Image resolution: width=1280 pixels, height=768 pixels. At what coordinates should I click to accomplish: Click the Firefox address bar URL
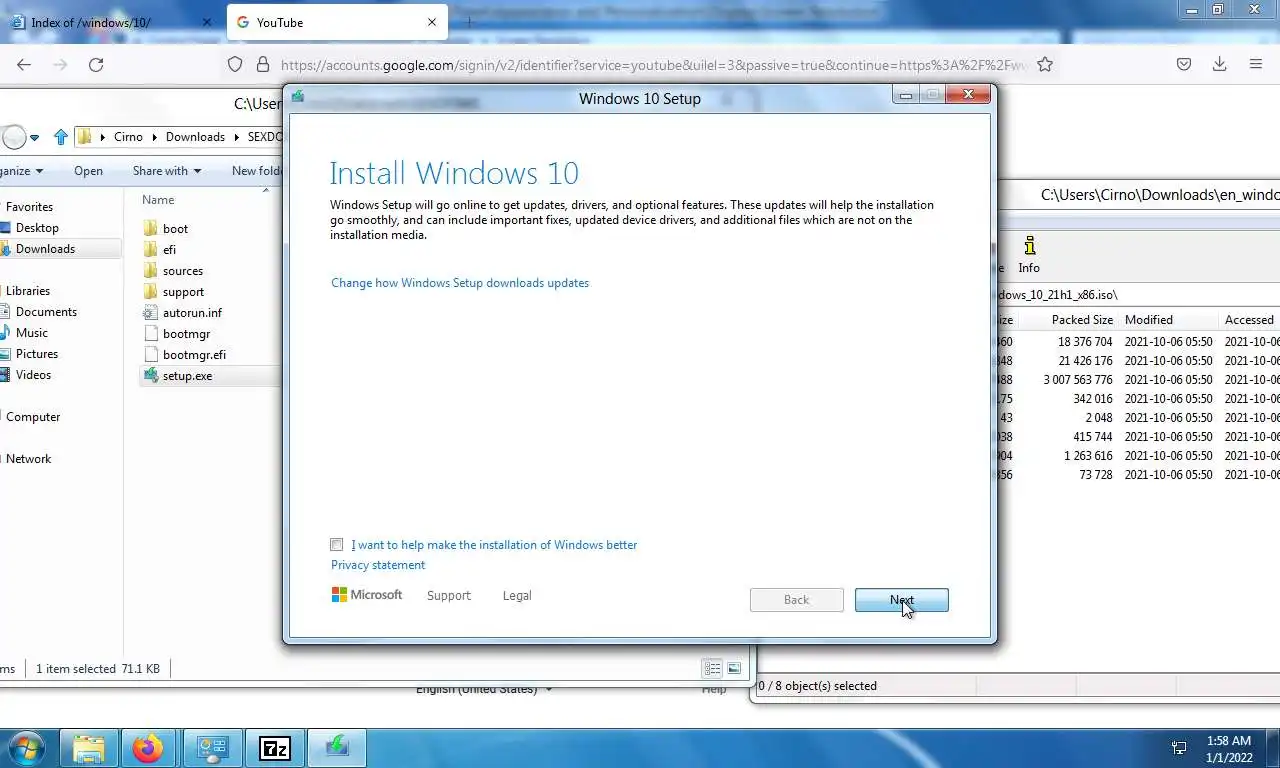(x=653, y=65)
